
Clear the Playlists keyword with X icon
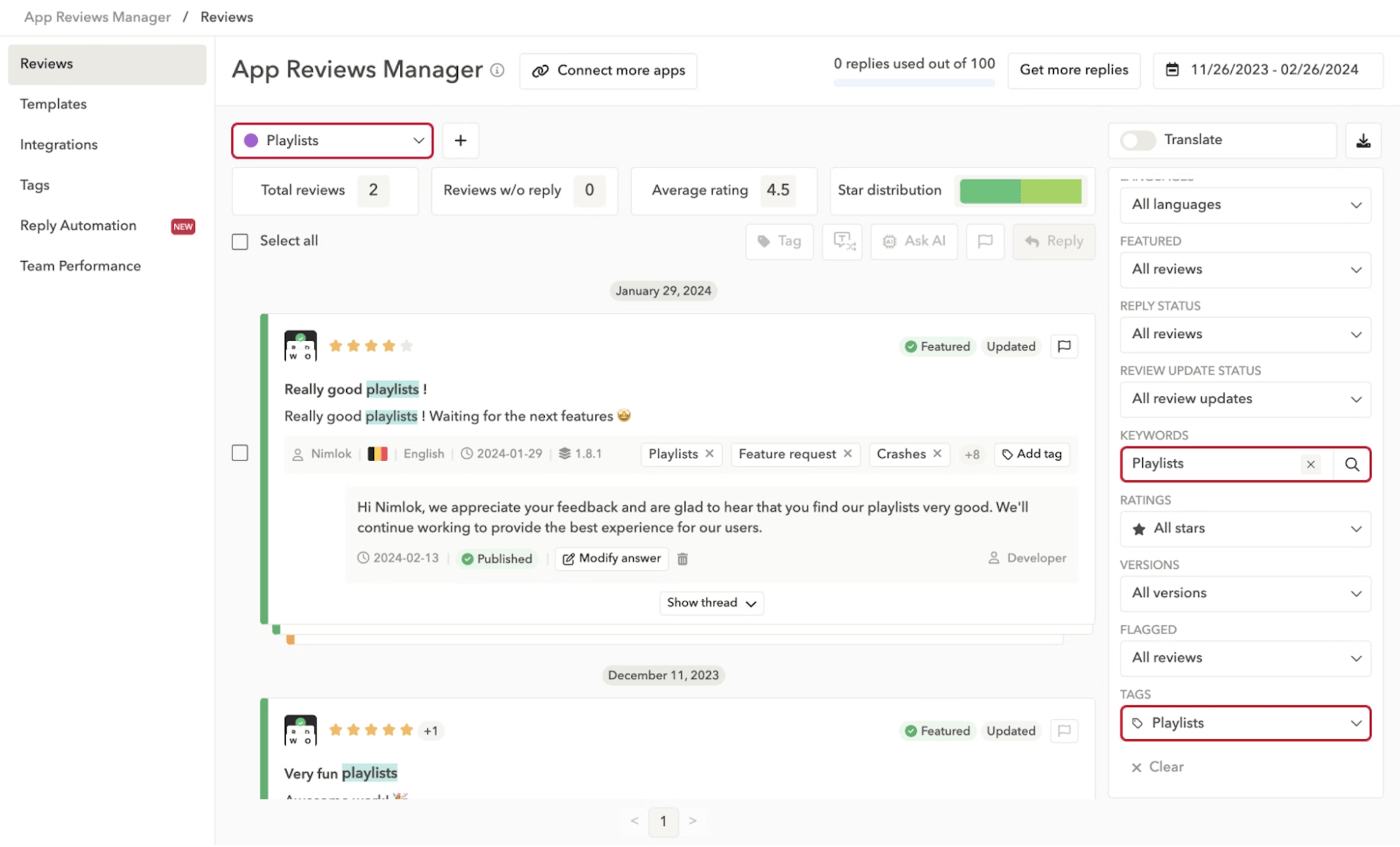[1310, 464]
